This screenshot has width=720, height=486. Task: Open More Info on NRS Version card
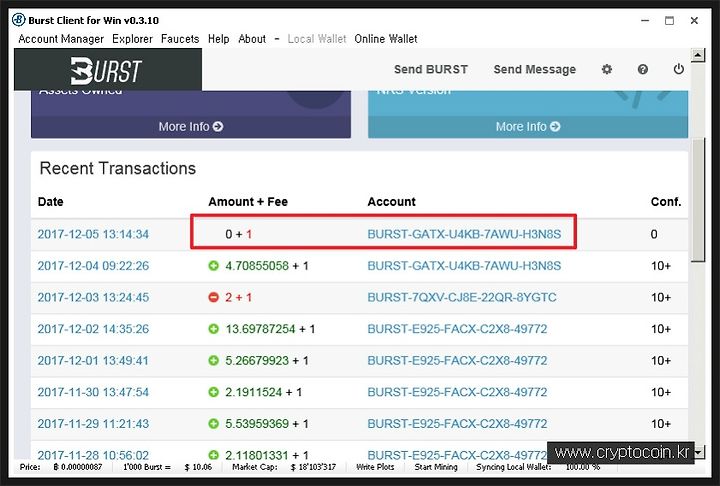(528, 126)
